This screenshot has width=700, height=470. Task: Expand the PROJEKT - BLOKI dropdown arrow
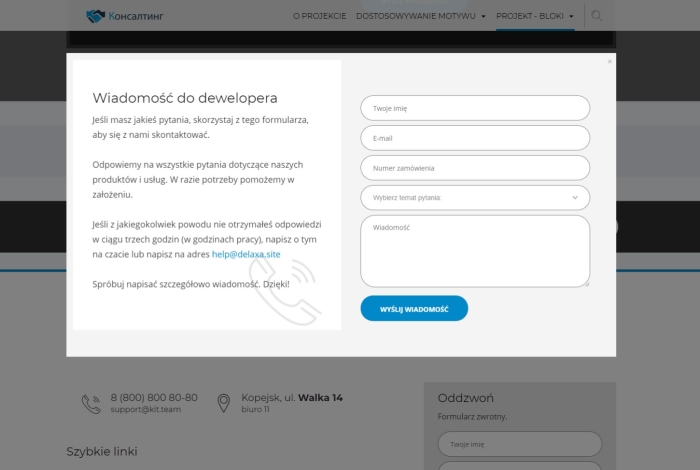[569, 17]
